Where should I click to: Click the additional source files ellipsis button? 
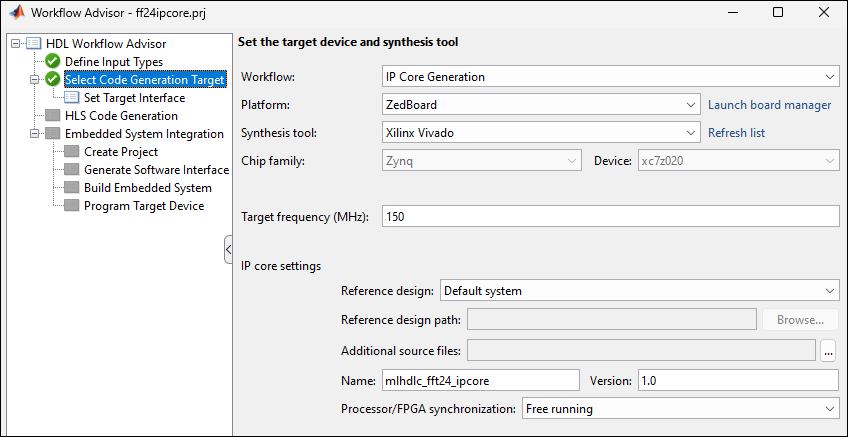click(829, 350)
